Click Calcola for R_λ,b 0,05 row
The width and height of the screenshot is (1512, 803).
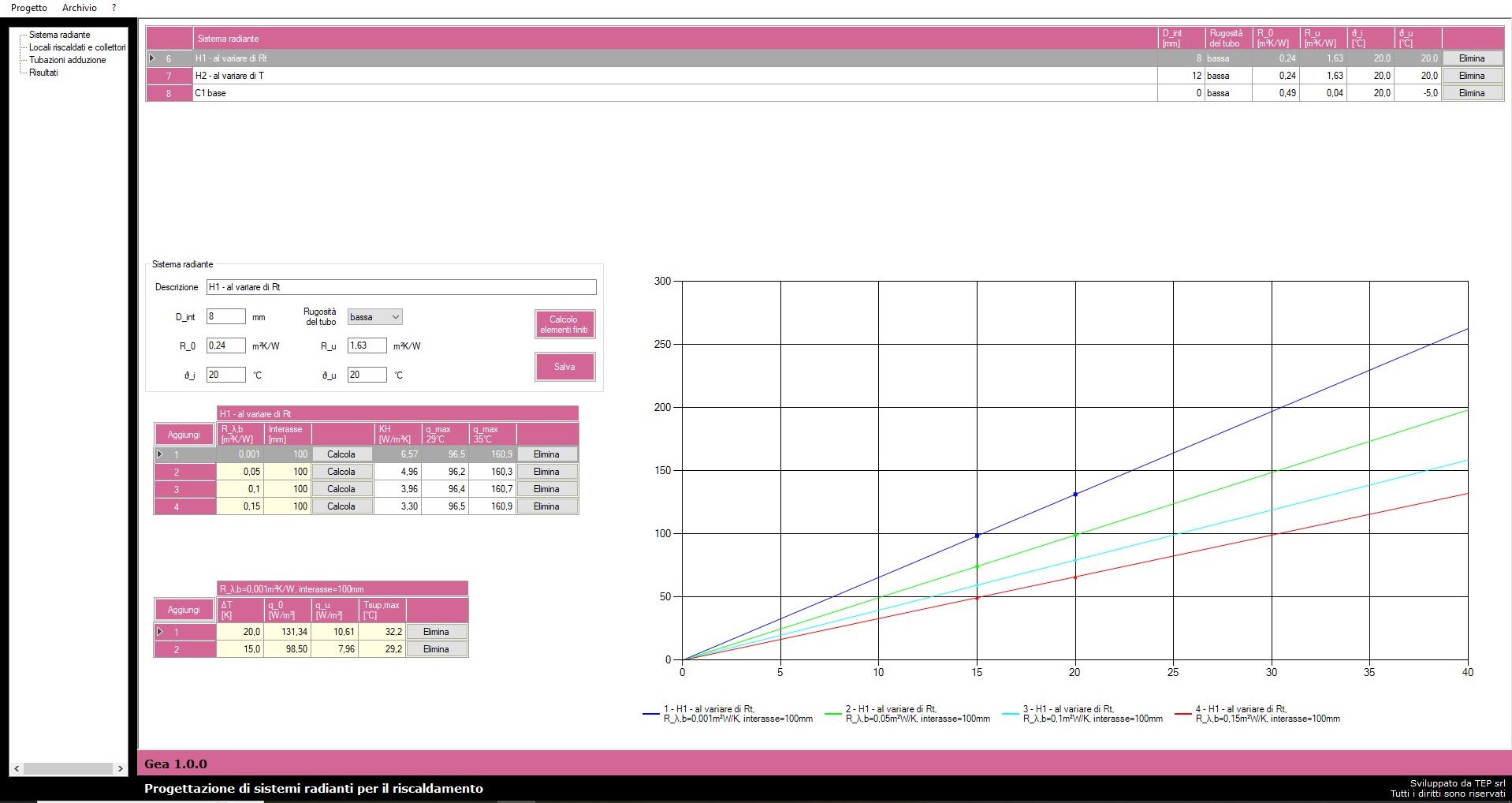click(341, 472)
